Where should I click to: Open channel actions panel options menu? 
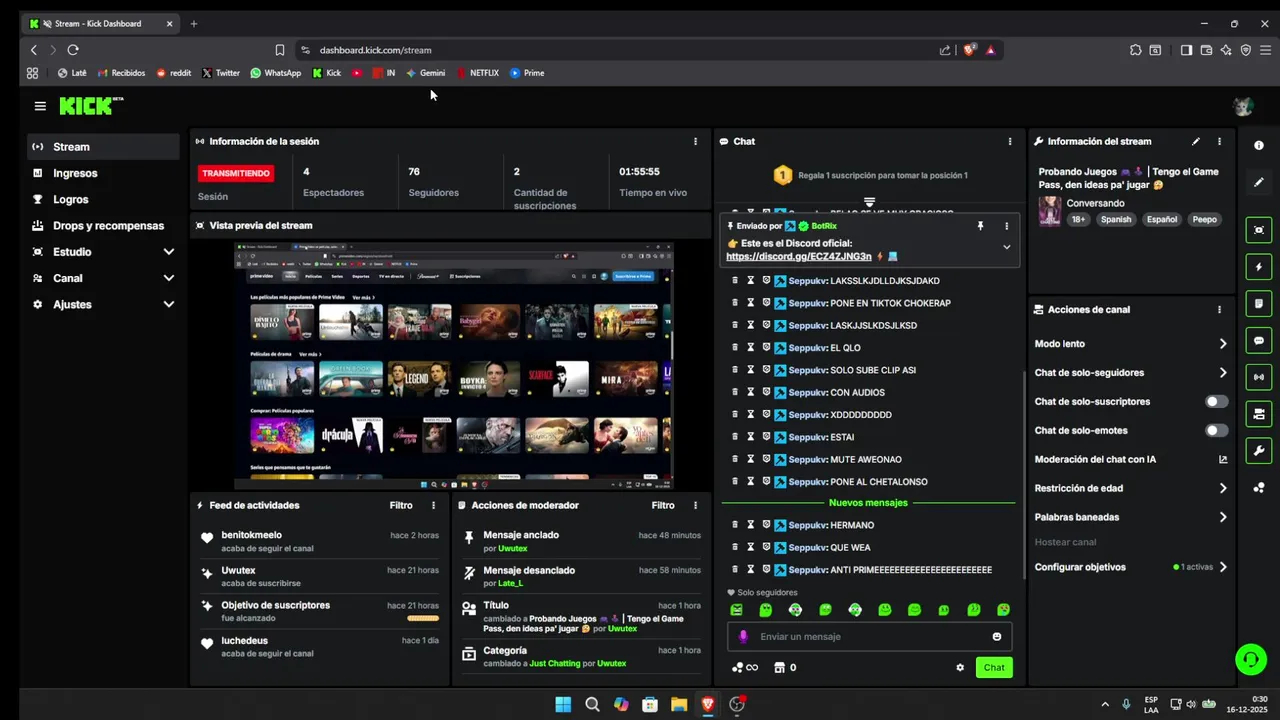pos(1219,310)
